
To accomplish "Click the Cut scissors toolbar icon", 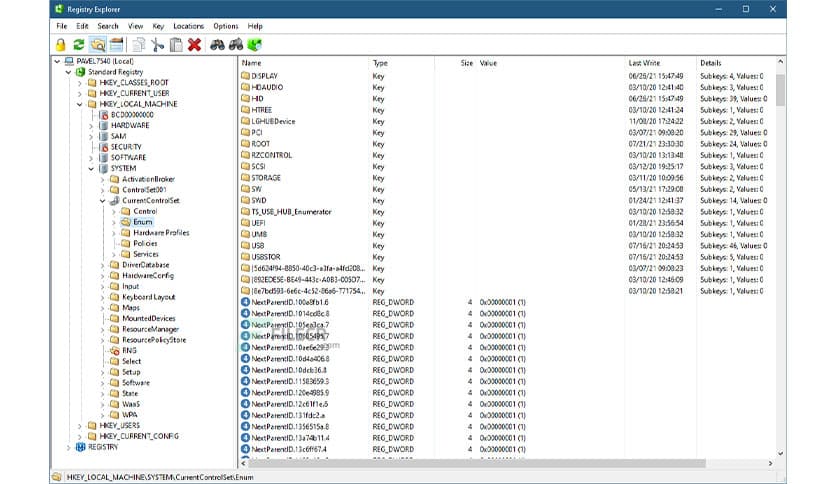I will tap(157, 45).
